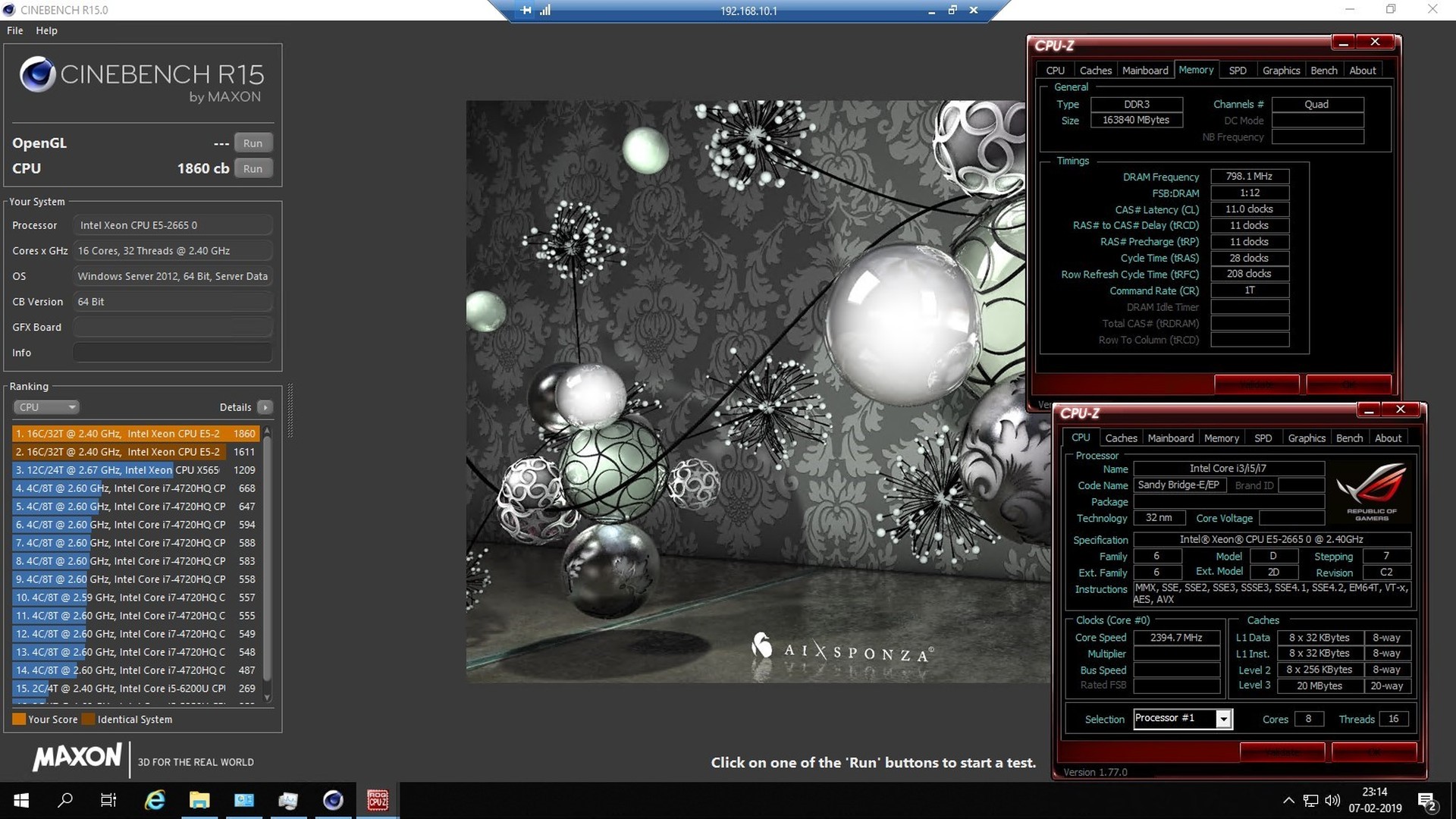Image resolution: width=1456 pixels, height=819 pixels.
Task: Switch to Mainboard tab in upper CPU-Z
Action: tap(1145, 71)
